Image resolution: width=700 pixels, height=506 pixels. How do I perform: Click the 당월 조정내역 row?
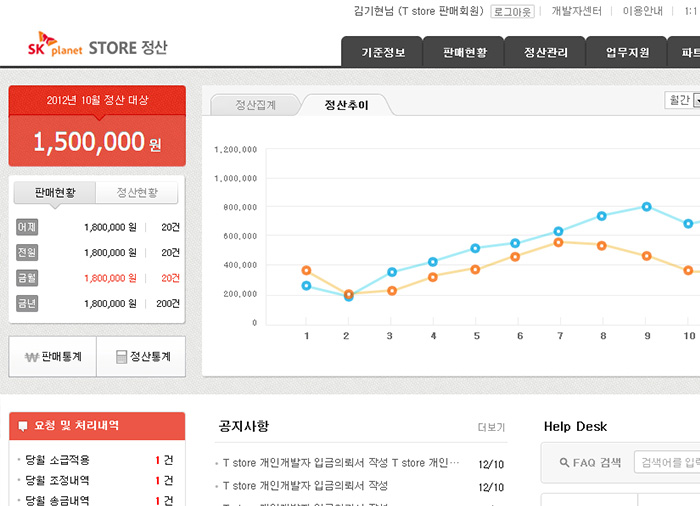click(96, 481)
